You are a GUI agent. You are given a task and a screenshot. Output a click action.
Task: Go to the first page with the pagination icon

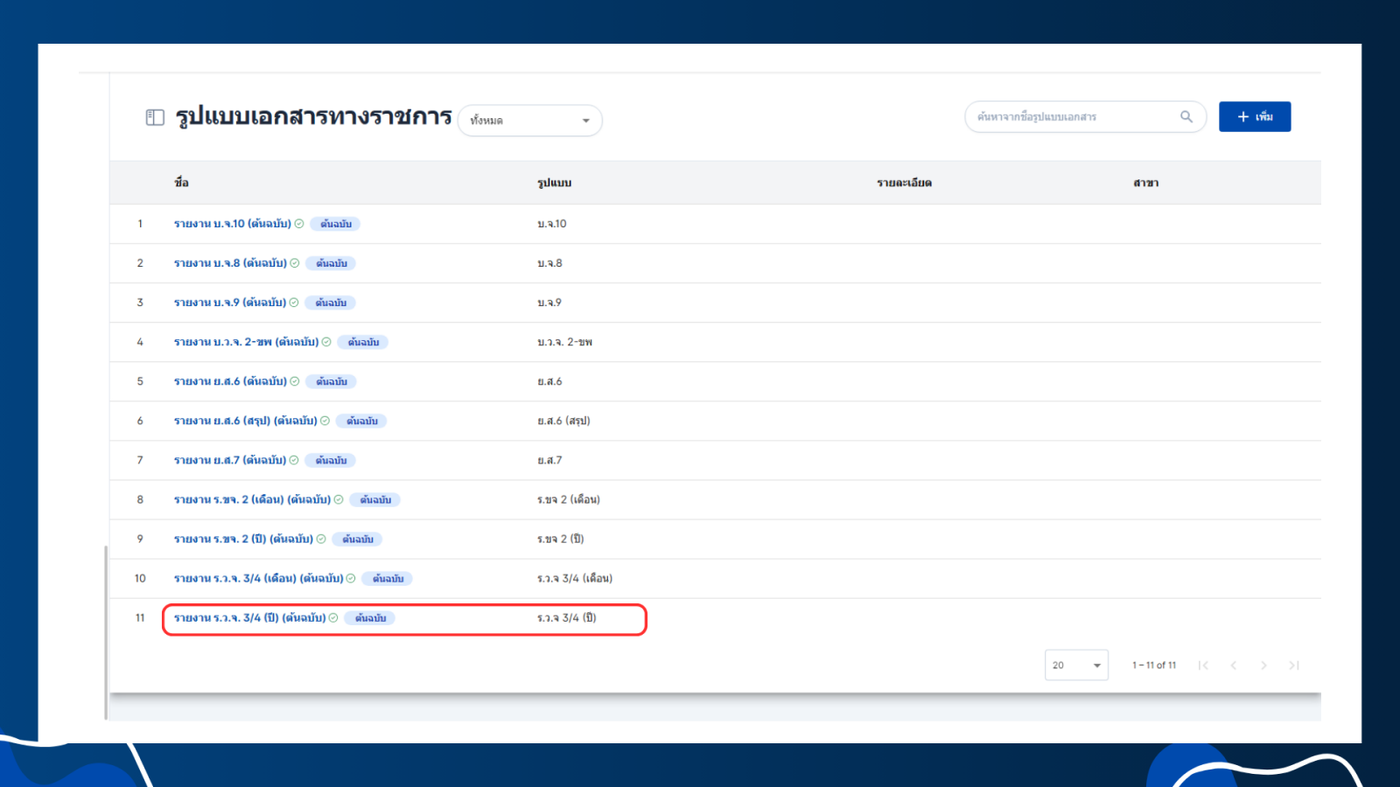tap(1203, 665)
